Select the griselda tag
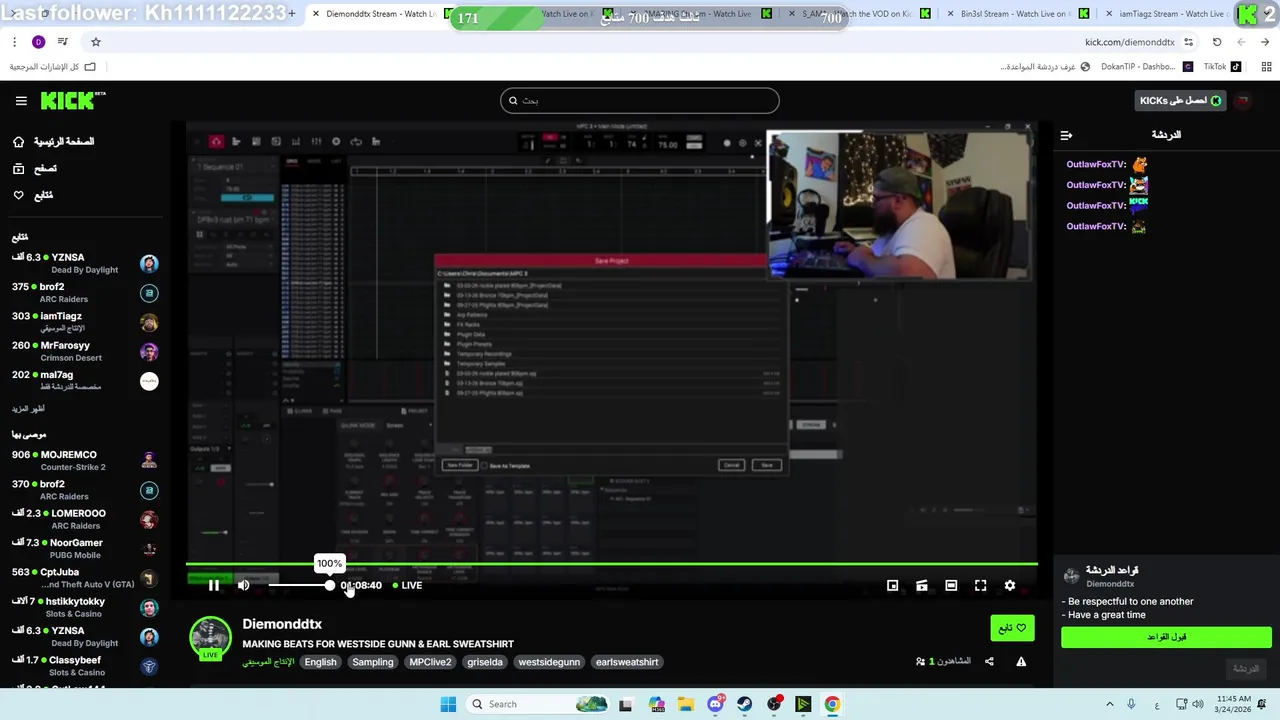 [x=485, y=662]
